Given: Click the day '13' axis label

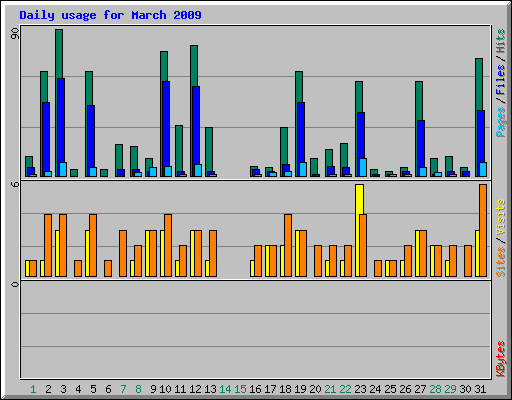Looking at the screenshot, I should pyautogui.click(x=210, y=389).
